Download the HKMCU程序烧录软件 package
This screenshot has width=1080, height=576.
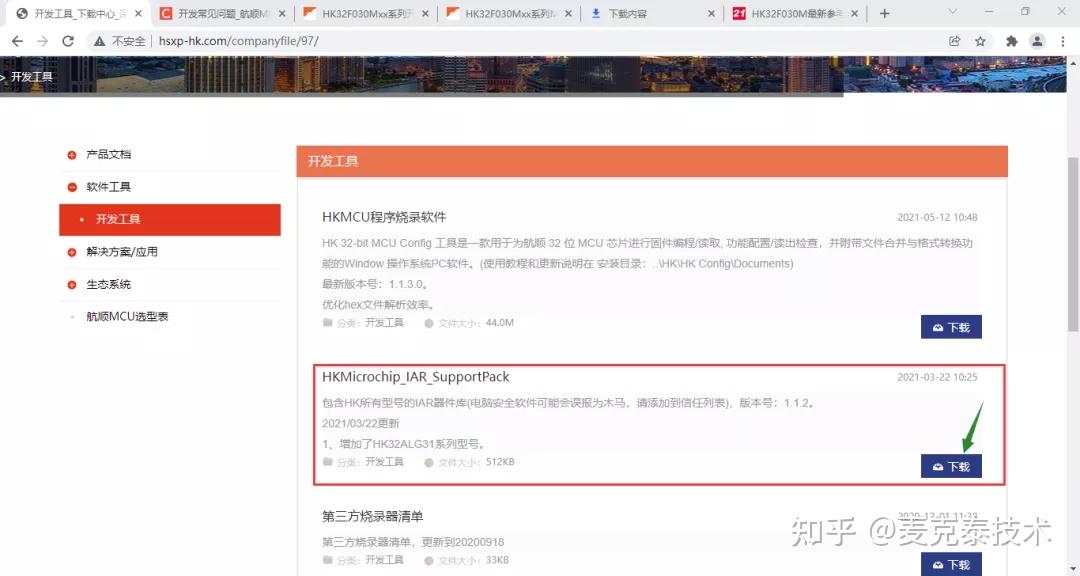point(950,326)
